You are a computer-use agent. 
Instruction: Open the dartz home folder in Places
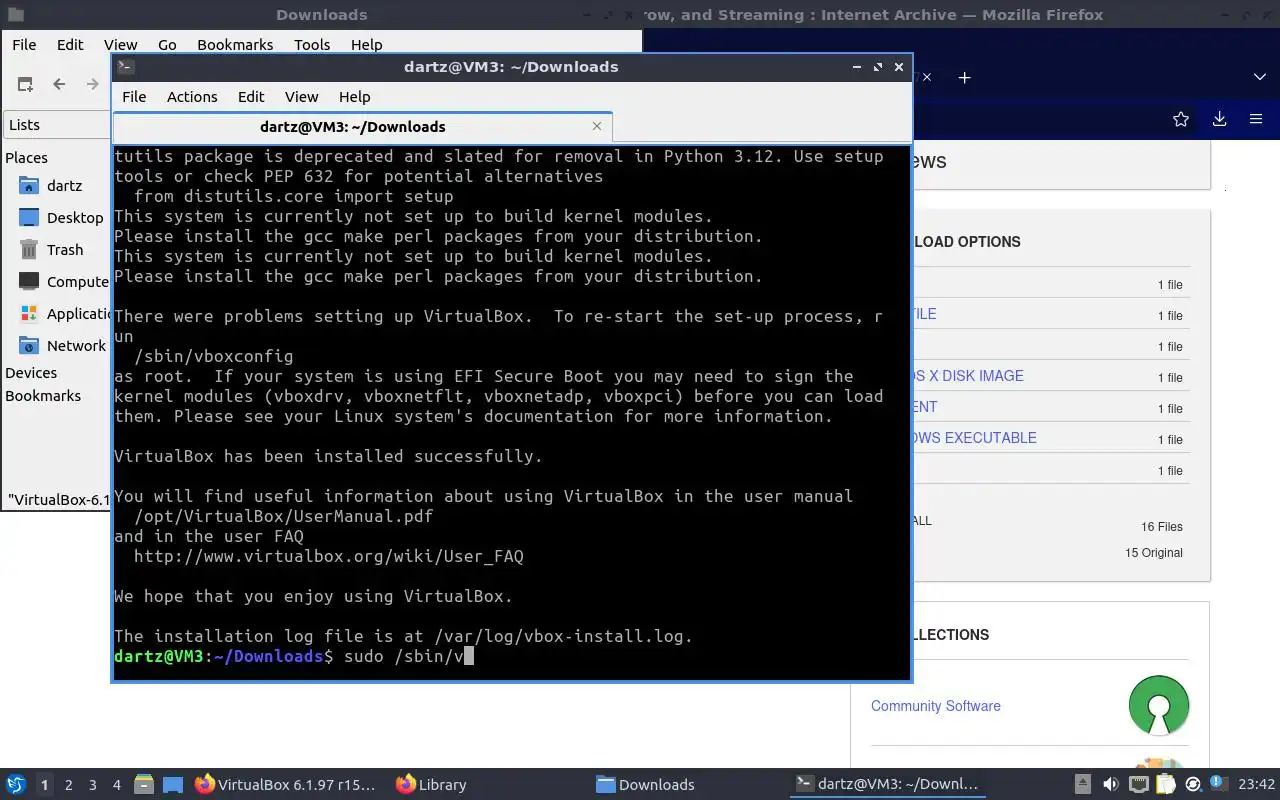coord(64,186)
